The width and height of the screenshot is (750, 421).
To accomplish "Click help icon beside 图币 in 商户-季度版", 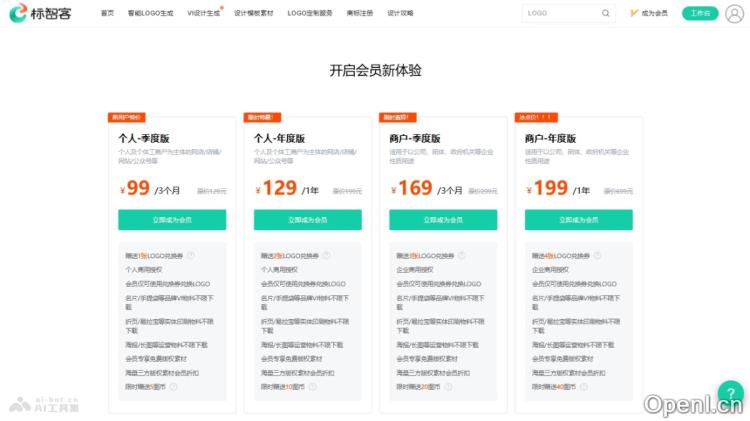I will coord(448,387).
